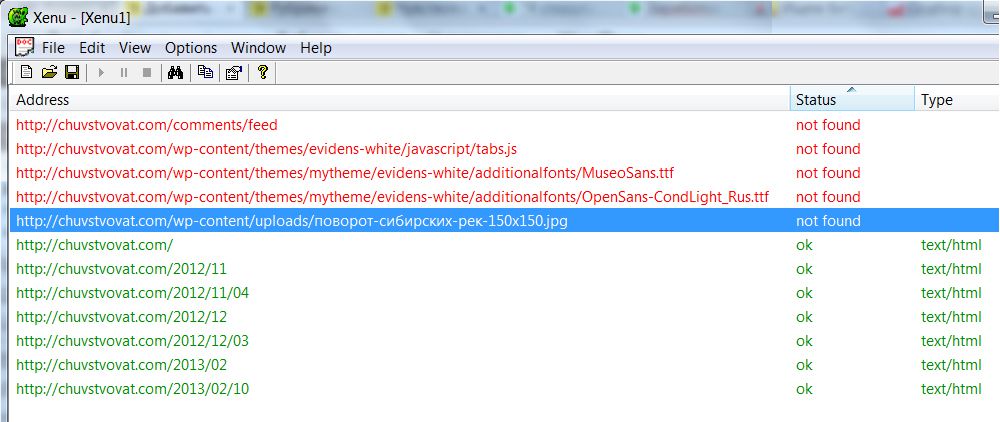Select the chuvstvovat.com/2012/11 address row

coord(121,269)
